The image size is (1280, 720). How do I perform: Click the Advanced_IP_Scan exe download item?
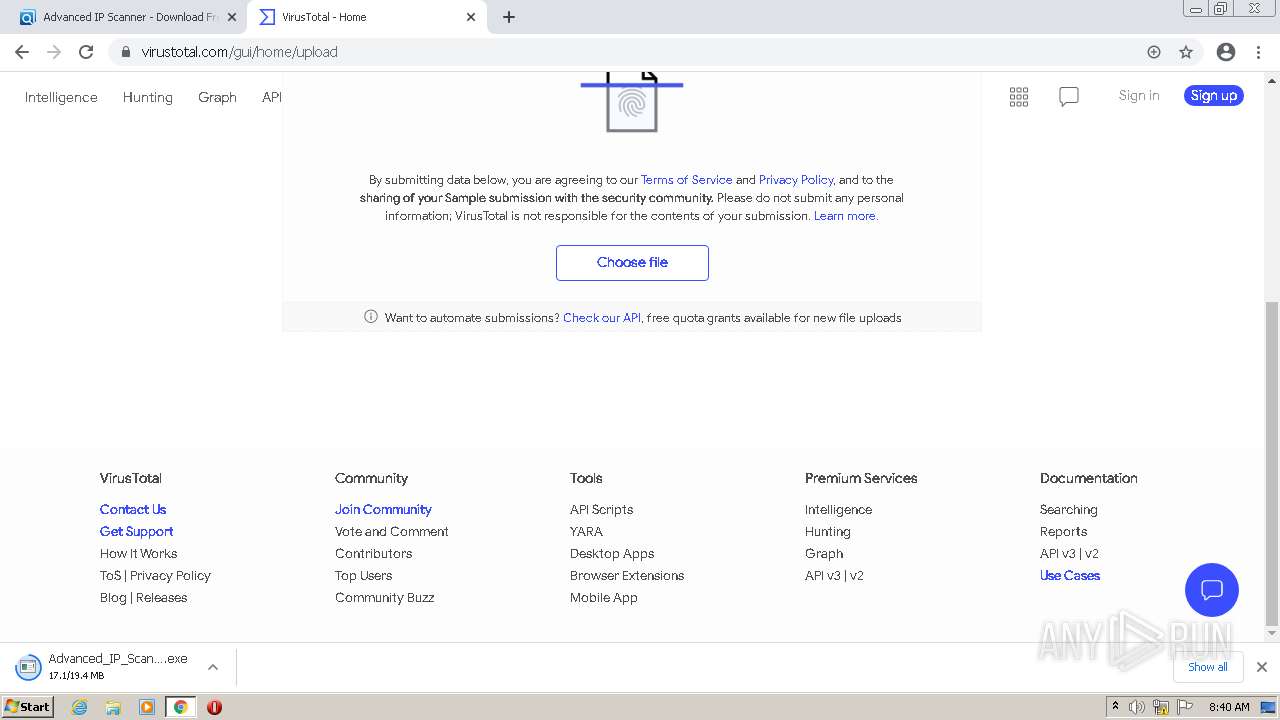tap(105, 667)
